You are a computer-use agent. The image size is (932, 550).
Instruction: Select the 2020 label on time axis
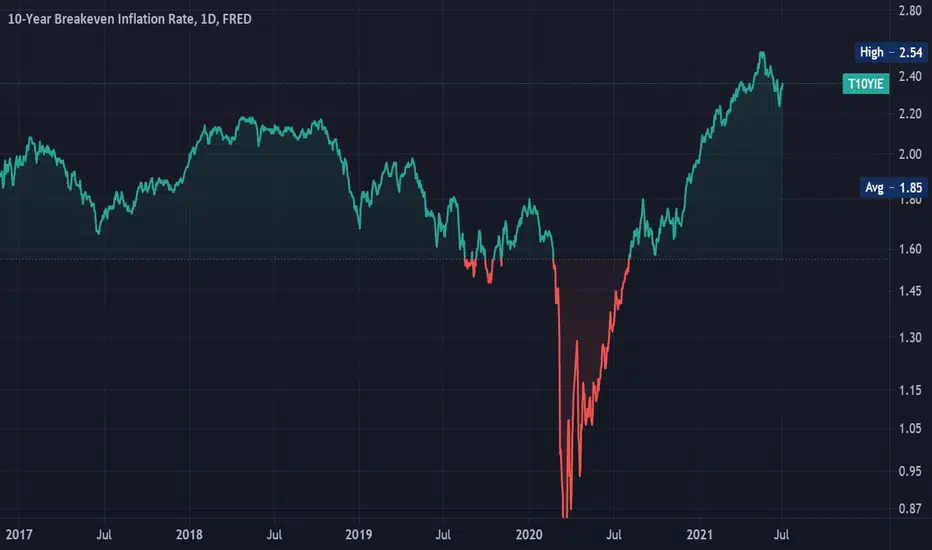[529, 535]
